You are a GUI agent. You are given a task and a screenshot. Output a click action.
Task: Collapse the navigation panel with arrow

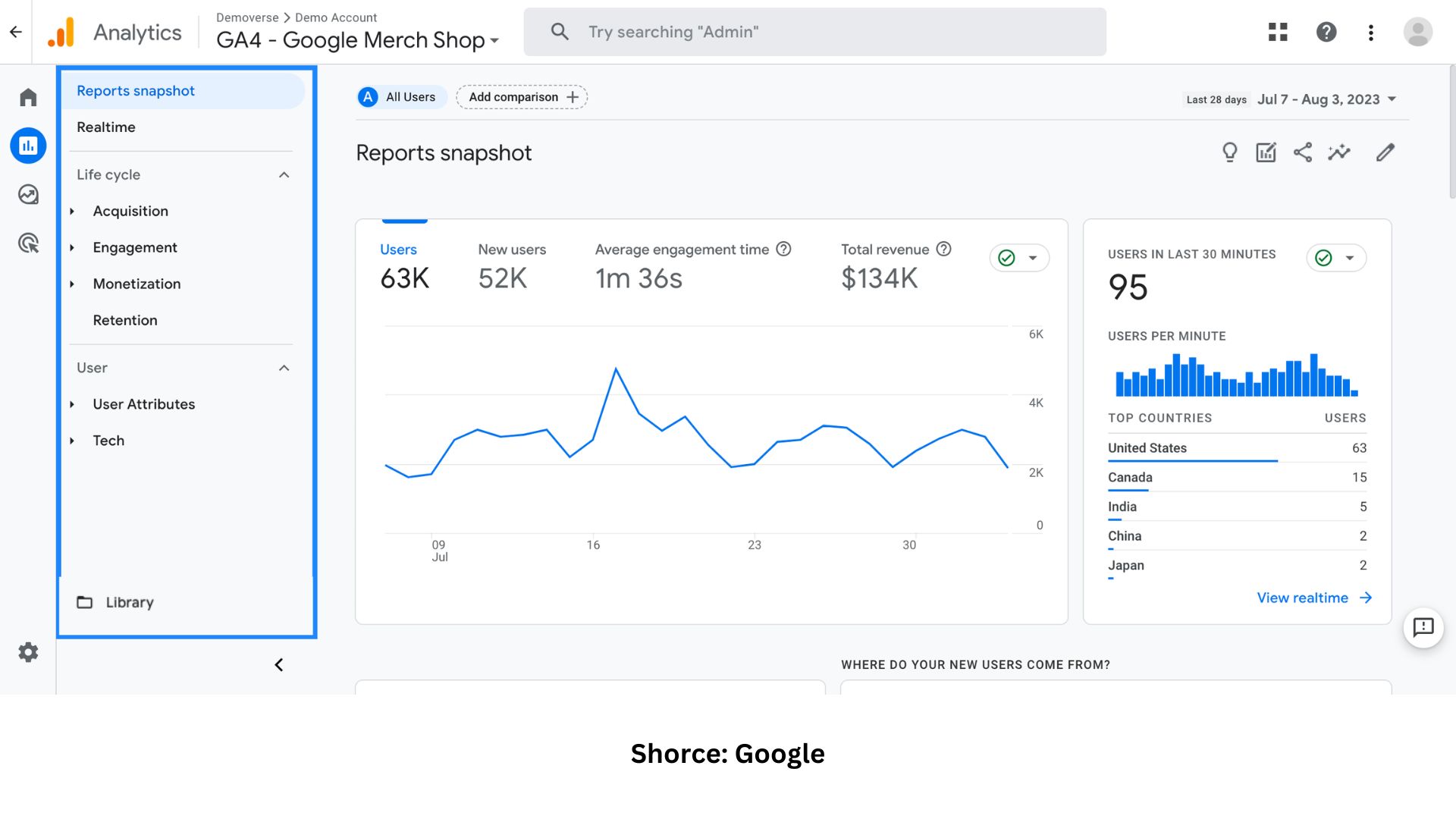[x=278, y=665]
